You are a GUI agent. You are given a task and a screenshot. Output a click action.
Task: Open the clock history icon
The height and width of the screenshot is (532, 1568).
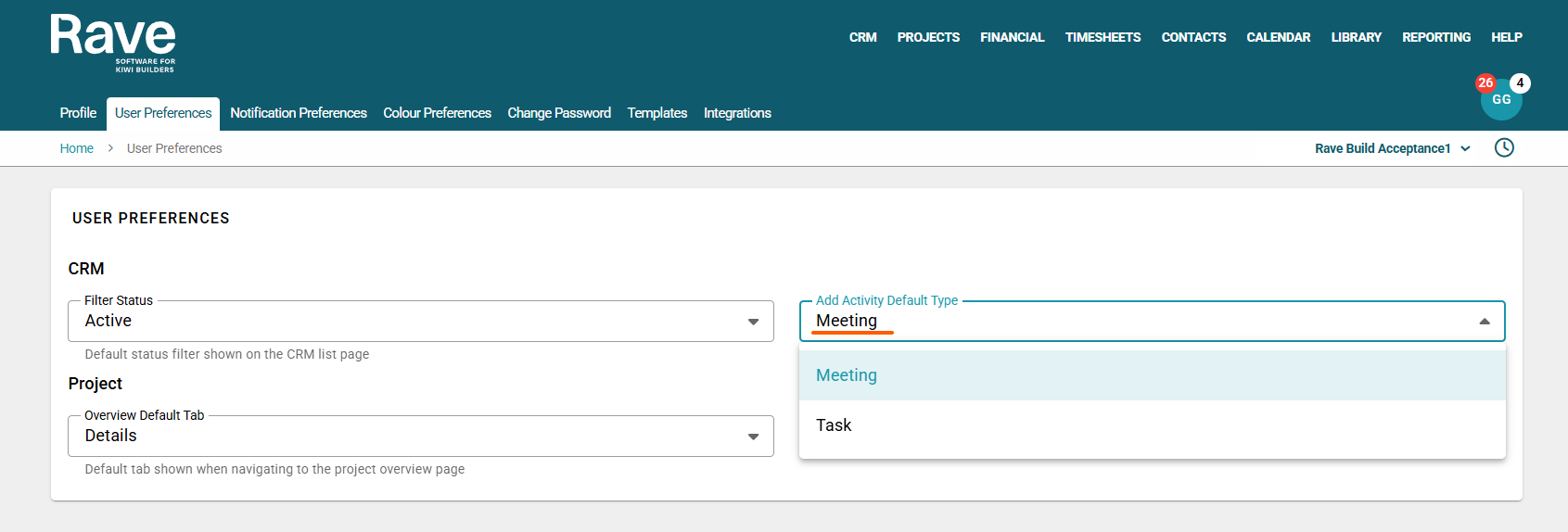pos(1504,148)
